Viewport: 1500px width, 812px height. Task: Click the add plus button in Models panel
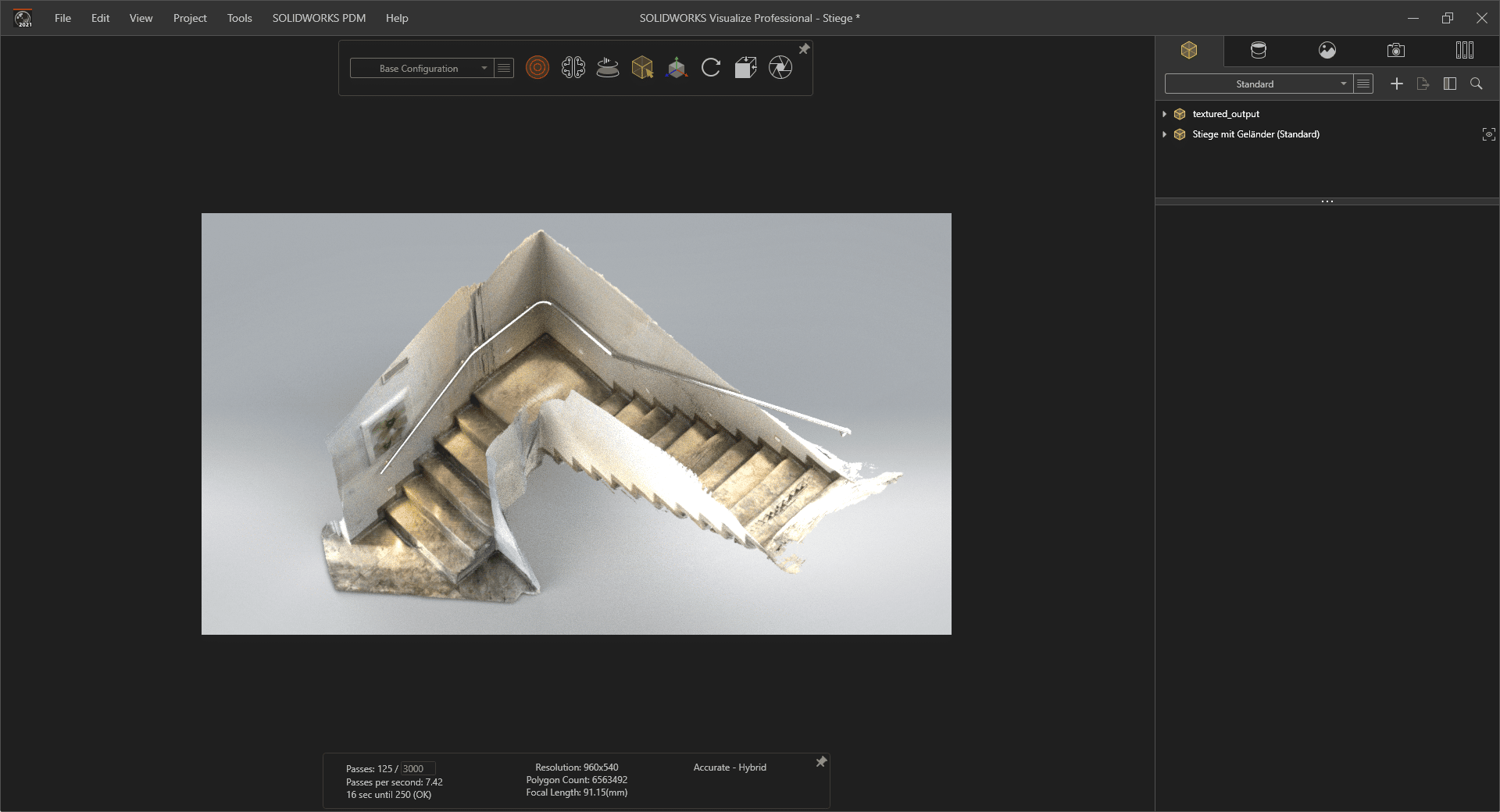point(1397,84)
